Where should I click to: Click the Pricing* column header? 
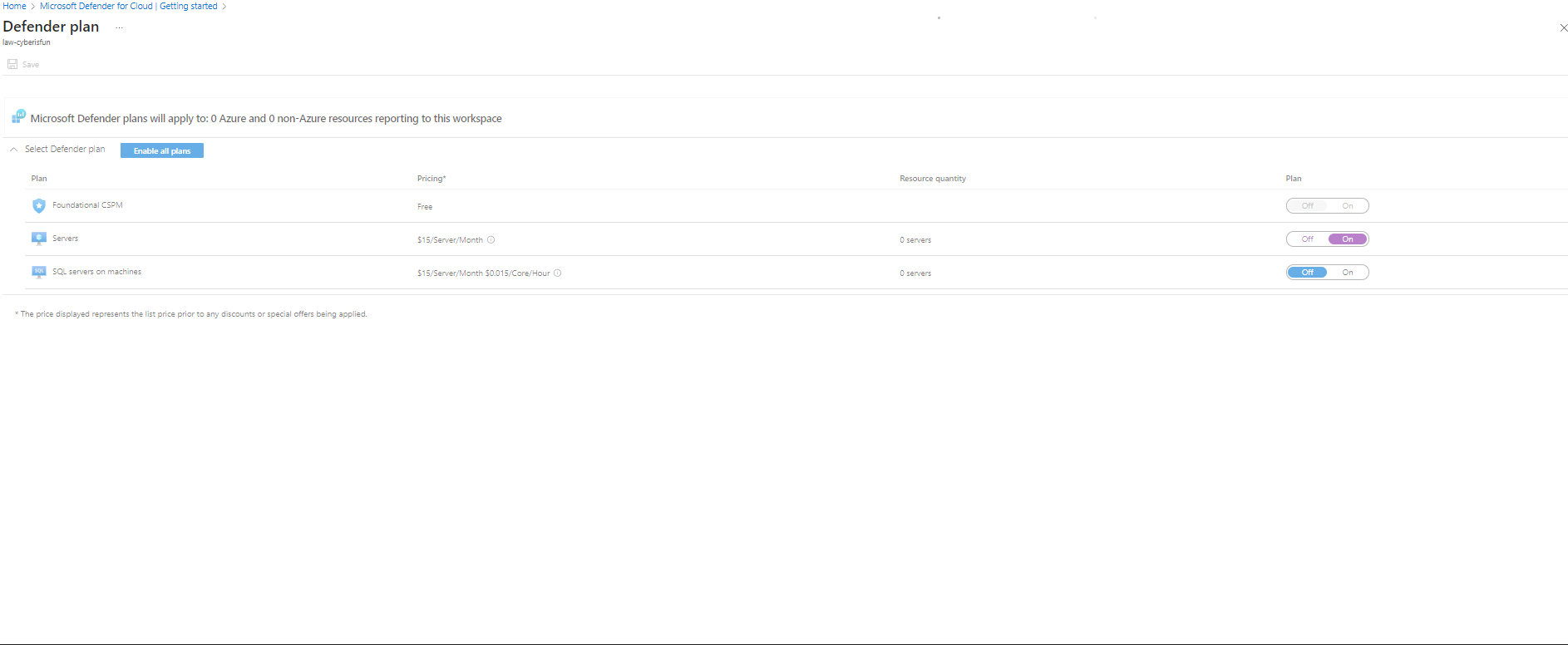pos(431,179)
